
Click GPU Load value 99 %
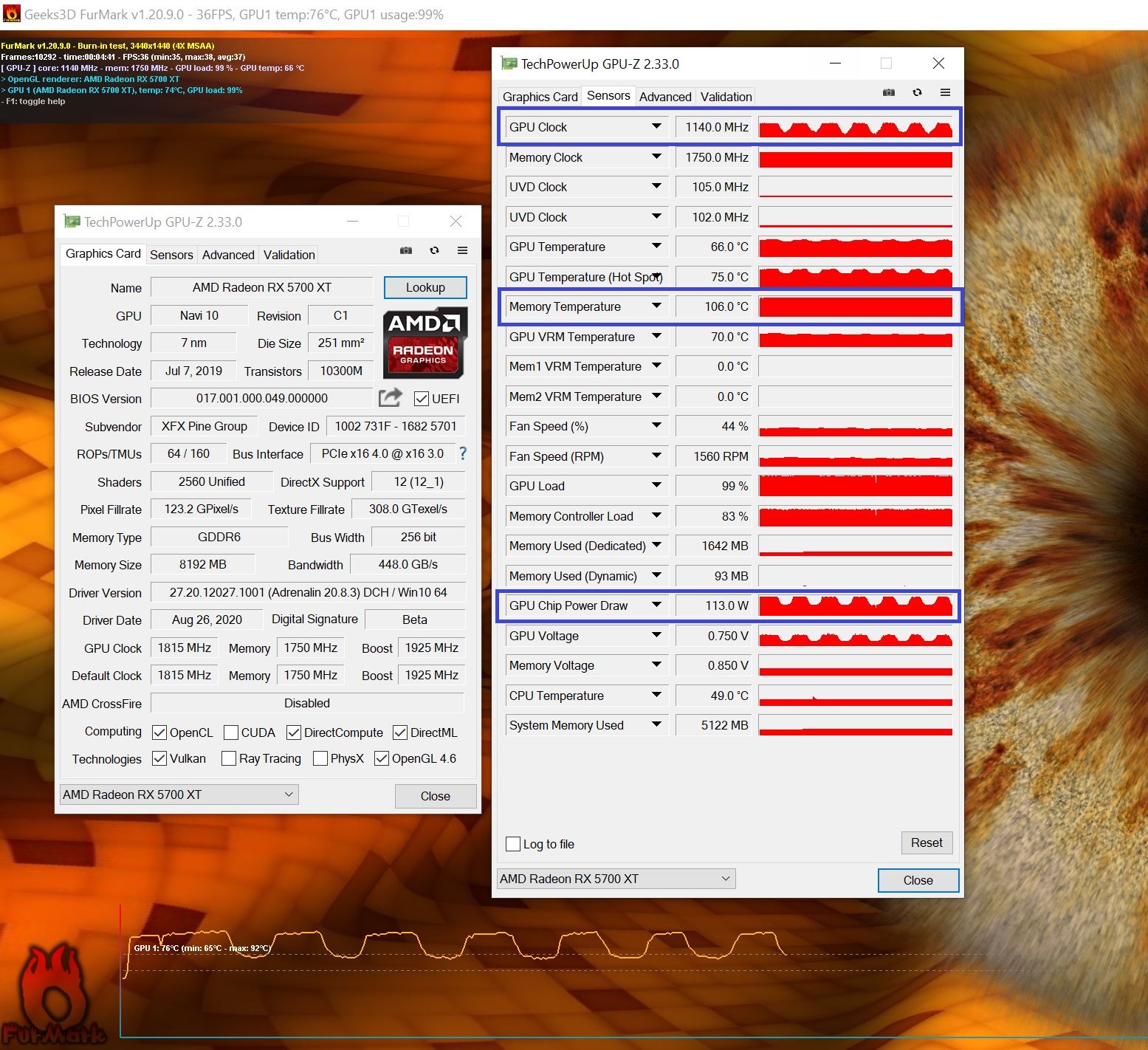coord(713,486)
